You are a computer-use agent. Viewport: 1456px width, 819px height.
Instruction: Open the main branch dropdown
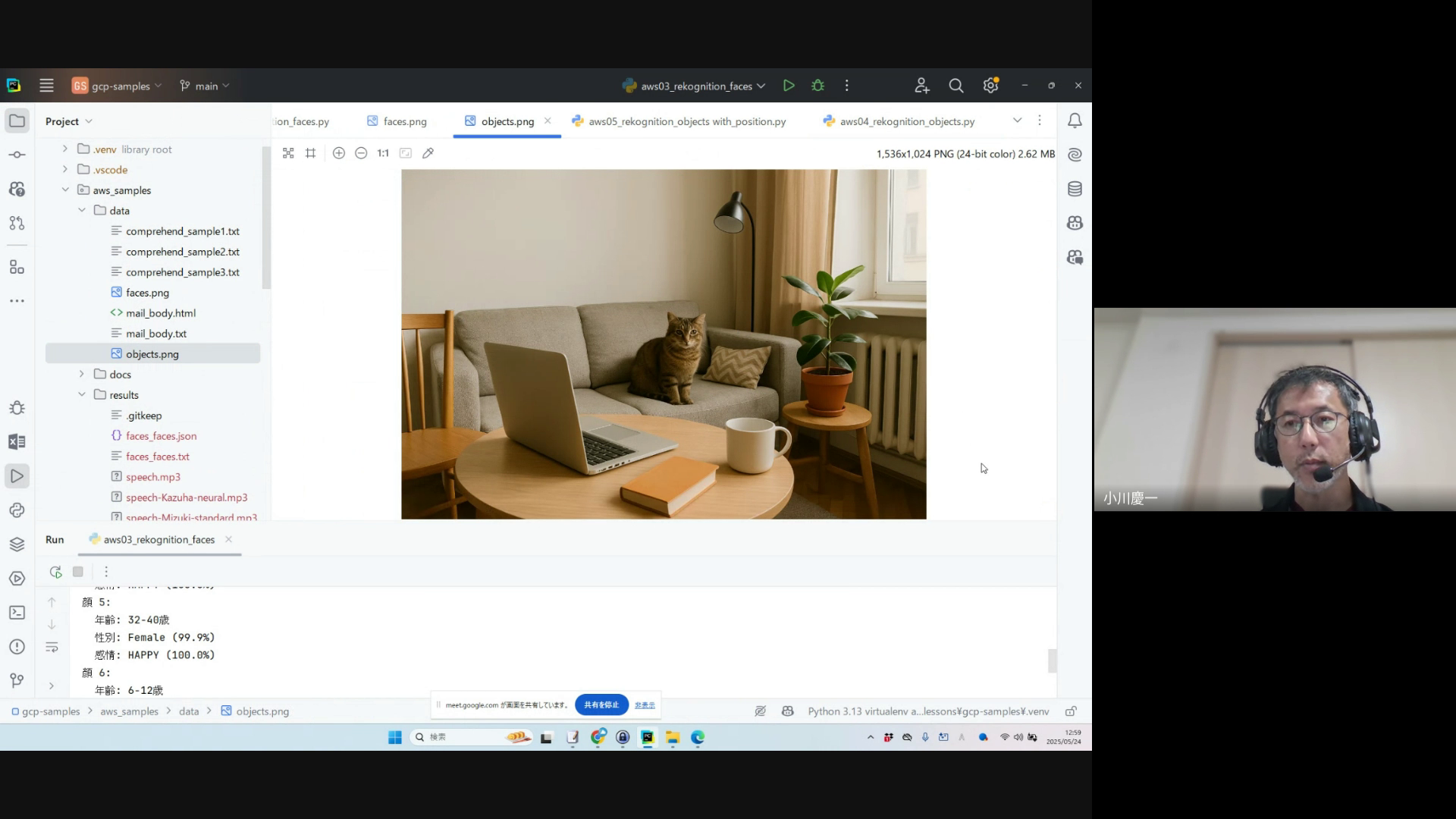(x=205, y=86)
